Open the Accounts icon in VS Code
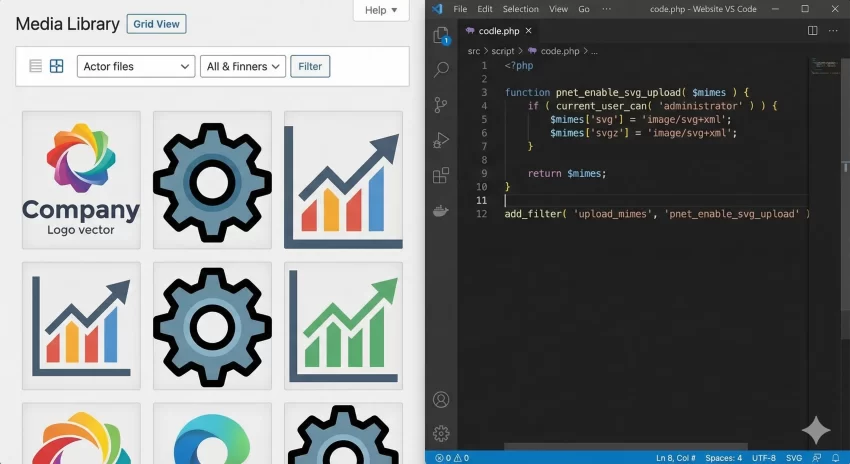 pos(441,399)
